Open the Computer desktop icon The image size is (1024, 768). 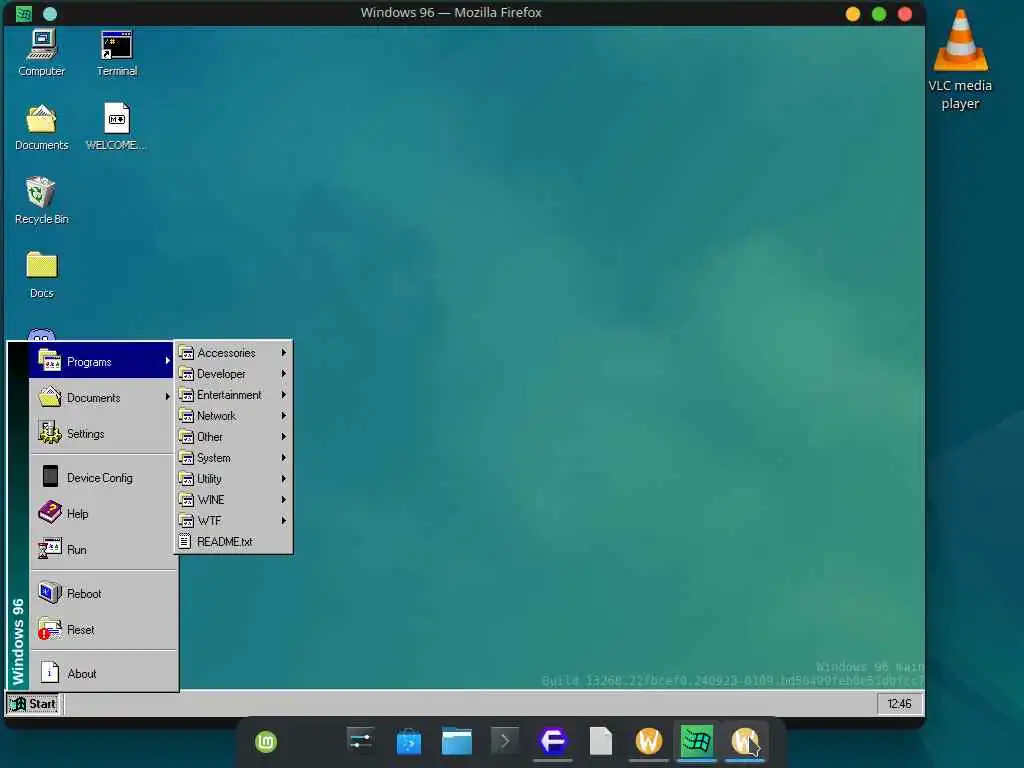[42, 54]
